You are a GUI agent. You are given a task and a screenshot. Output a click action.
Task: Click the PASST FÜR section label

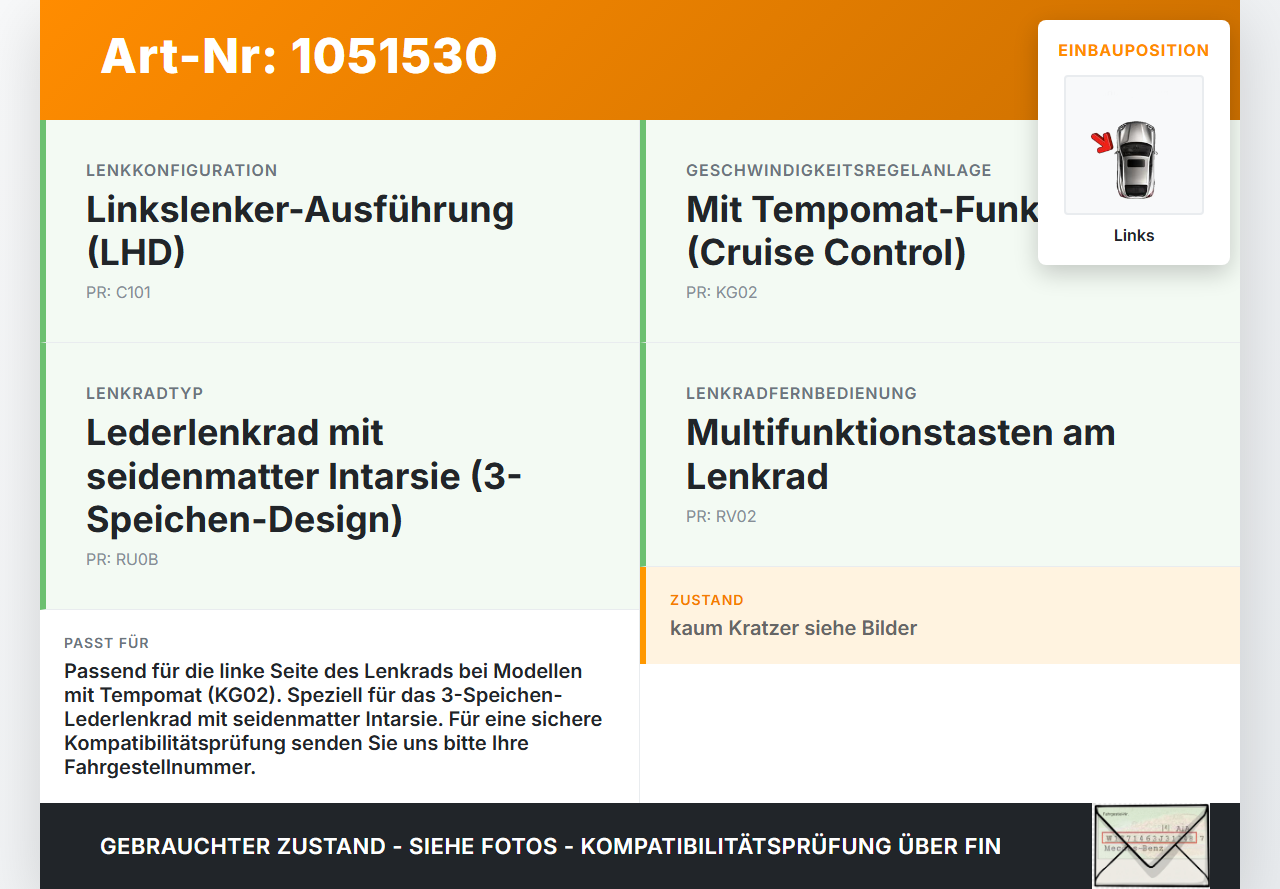tap(106, 643)
